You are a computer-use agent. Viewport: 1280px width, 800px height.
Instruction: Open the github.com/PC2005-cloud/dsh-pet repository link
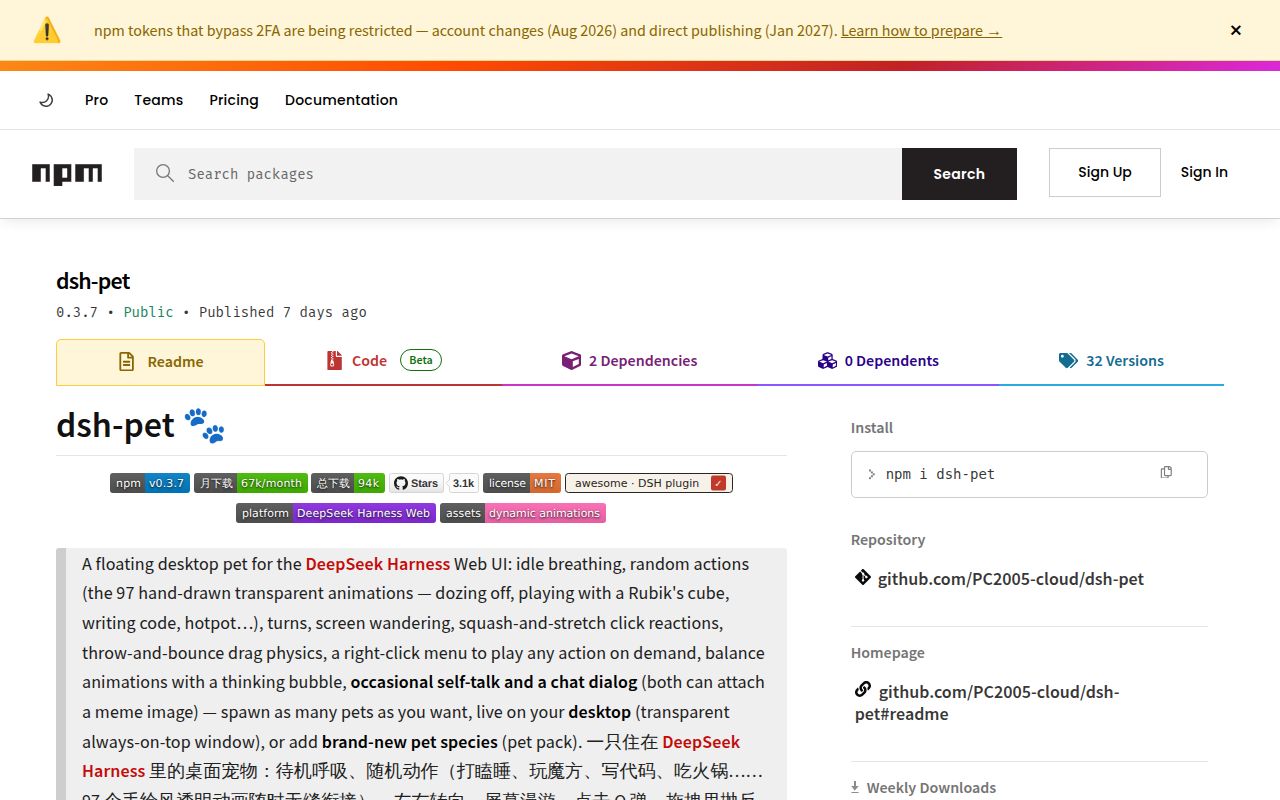(x=1010, y=579)
